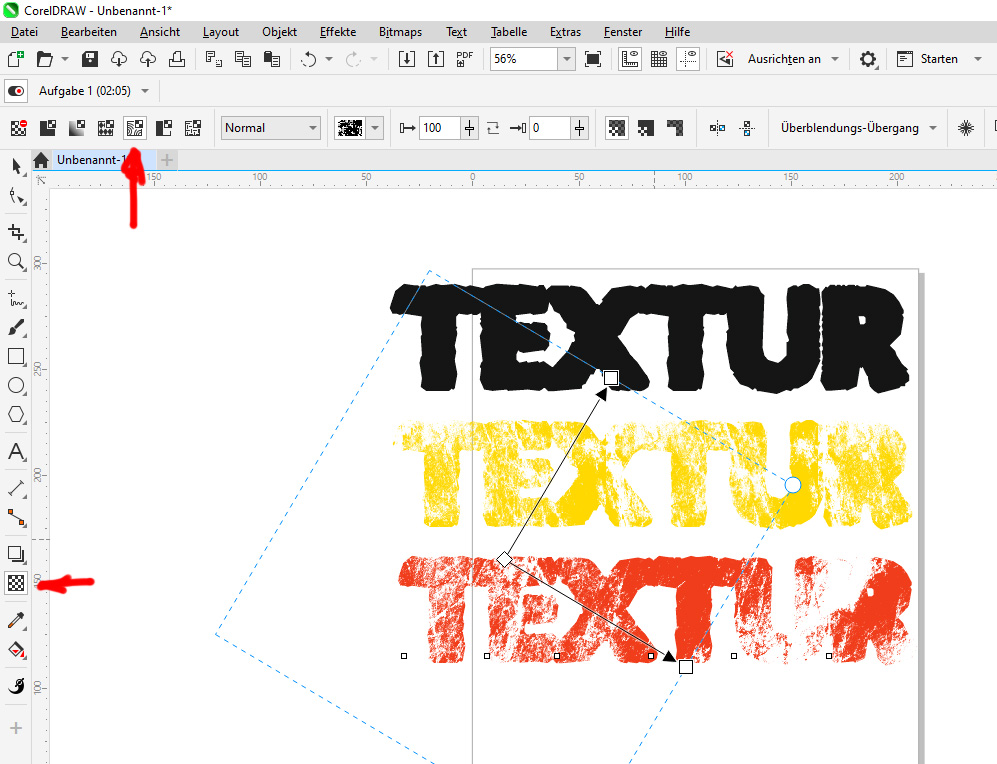Toggle the recording switch beside Aufgabe 1
997x764 pixels.
(x=17, y=91)
